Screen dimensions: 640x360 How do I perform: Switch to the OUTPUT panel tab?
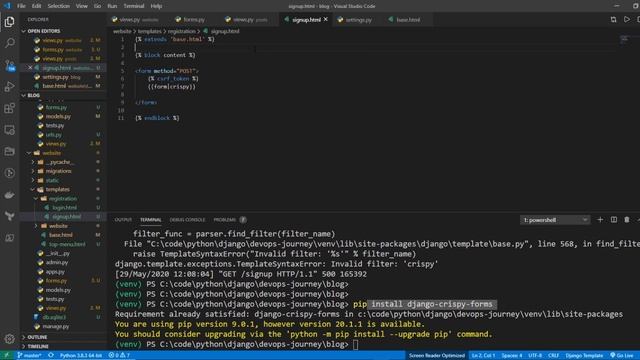click(x=123, y=220)
